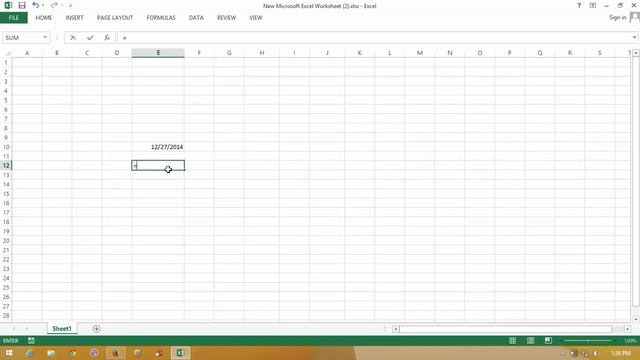Click the zoom slider in the status bar
Screen dimensions: 640x360
point(588,340)
